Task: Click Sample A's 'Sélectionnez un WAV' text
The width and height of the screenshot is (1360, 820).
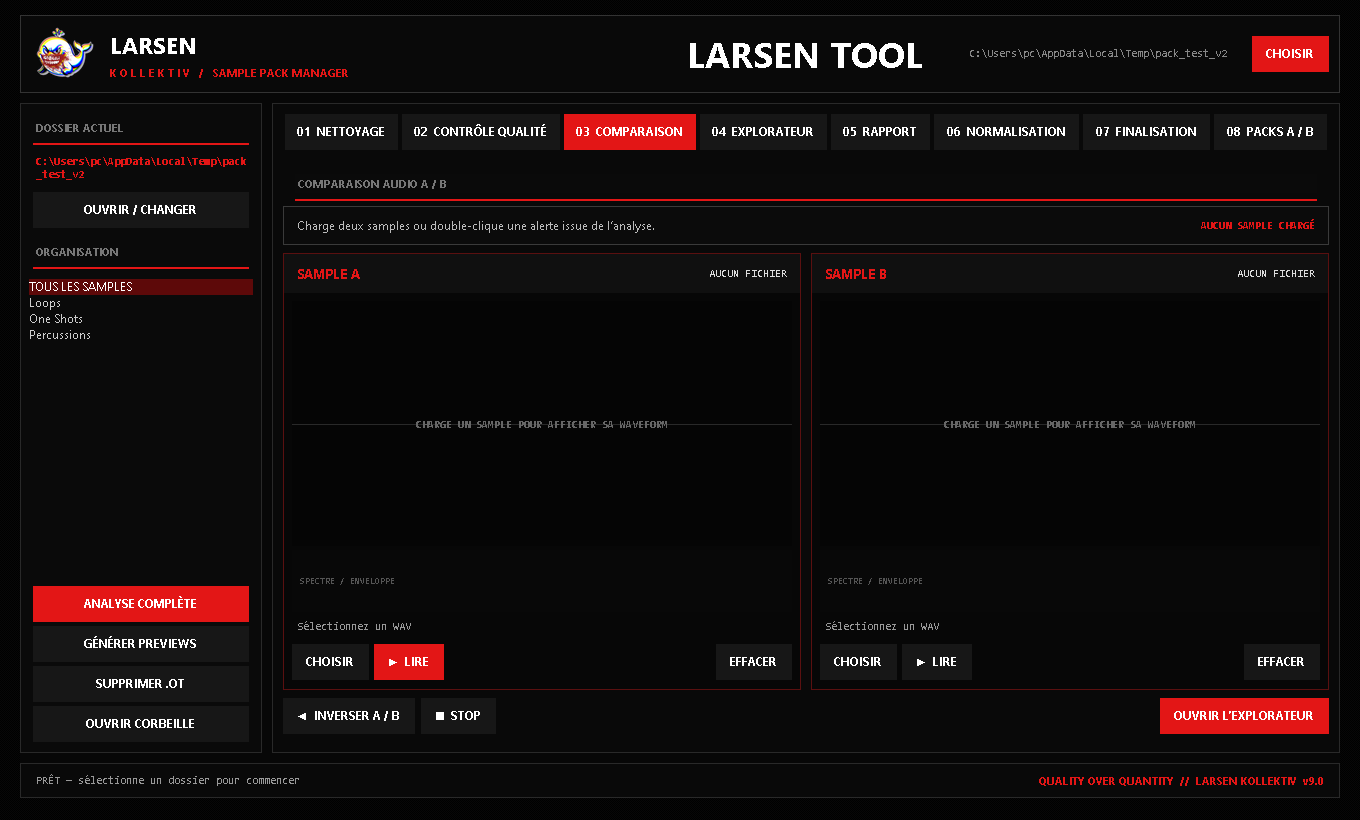Action: tap(354, 627)
